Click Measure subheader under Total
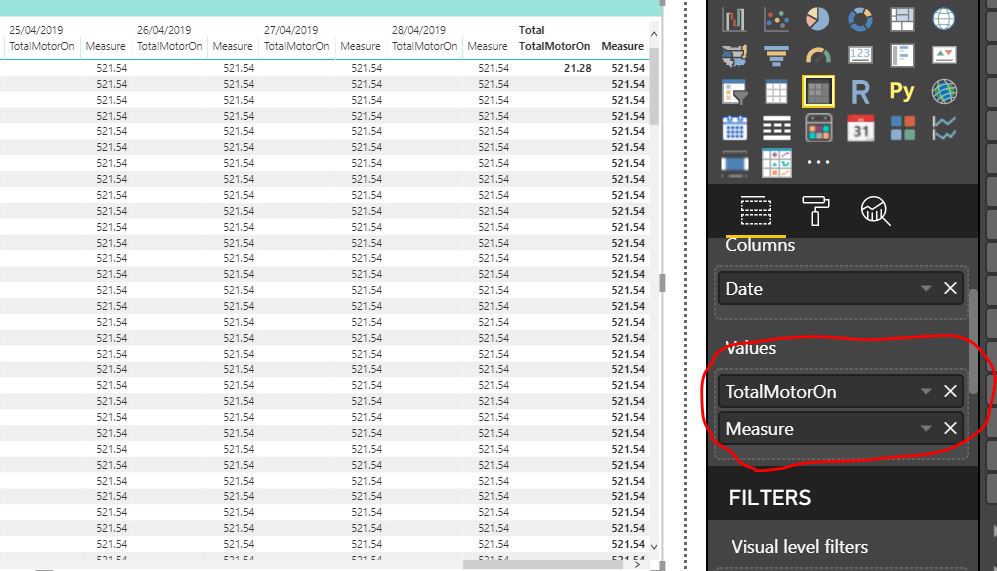The image size is (997, 571). pos(622,46)
